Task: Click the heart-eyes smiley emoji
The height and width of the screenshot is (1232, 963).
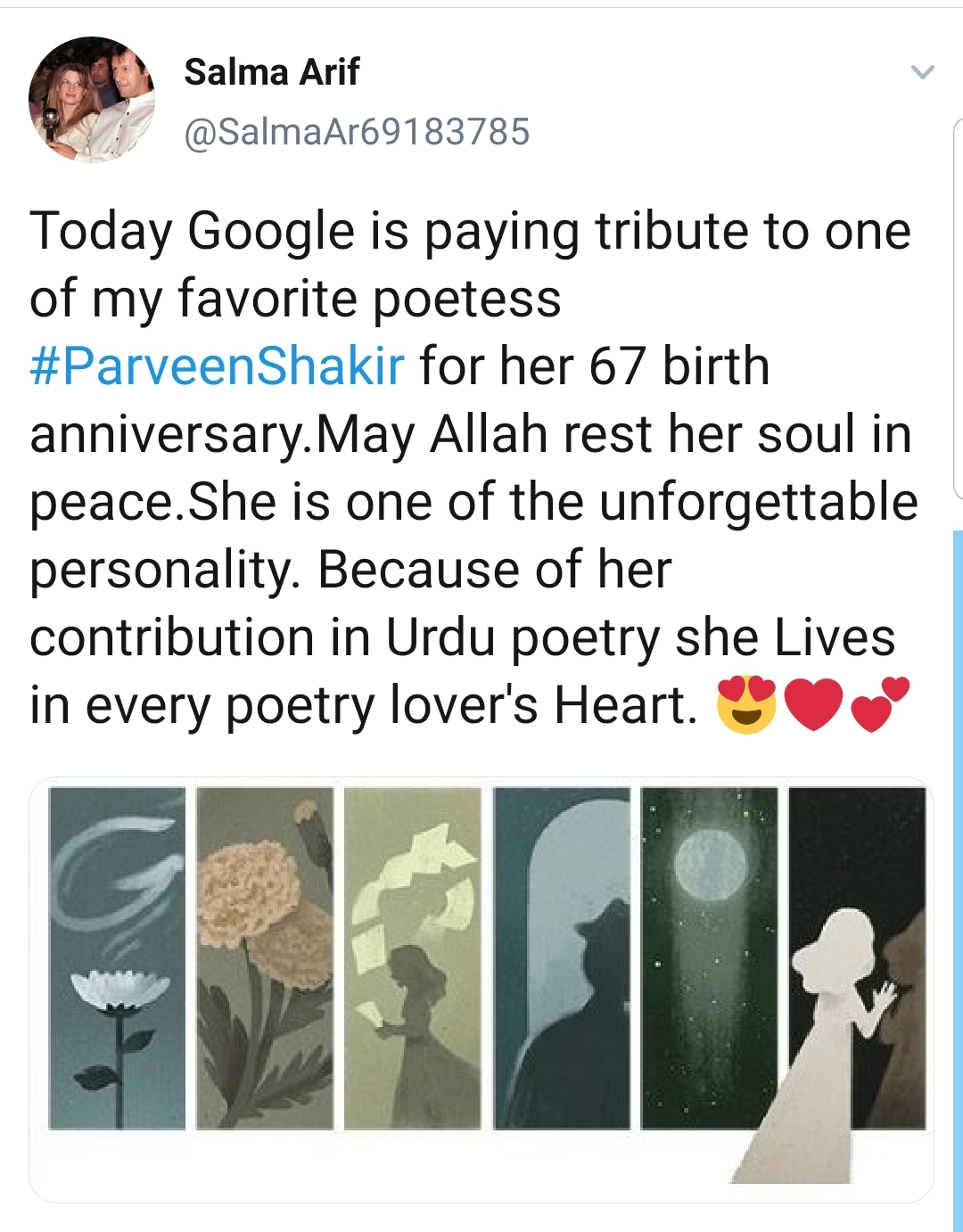Action: (747, 704)
